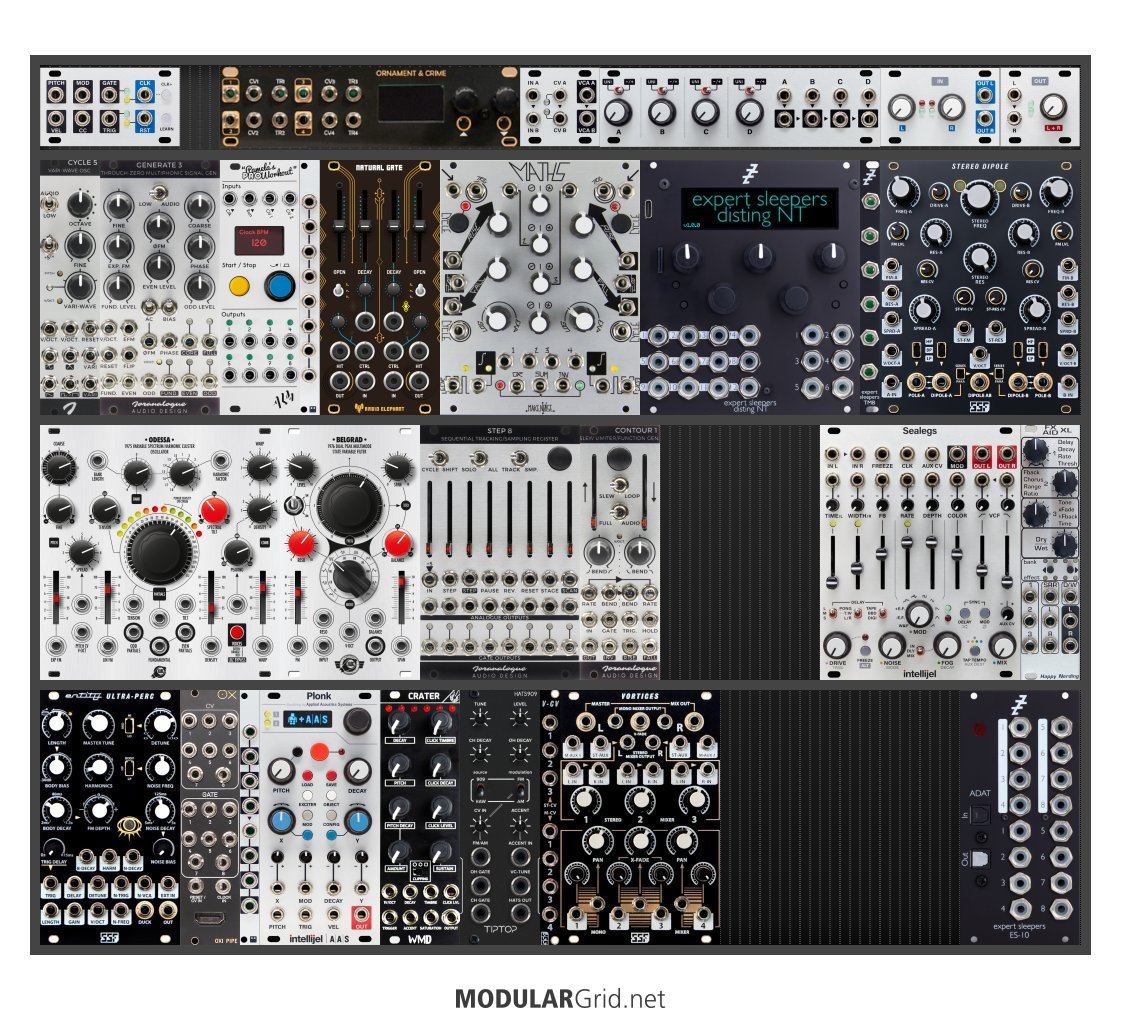
Task: Click the MIX knob on Sealegs
Action: click(x=1002, y=645)
